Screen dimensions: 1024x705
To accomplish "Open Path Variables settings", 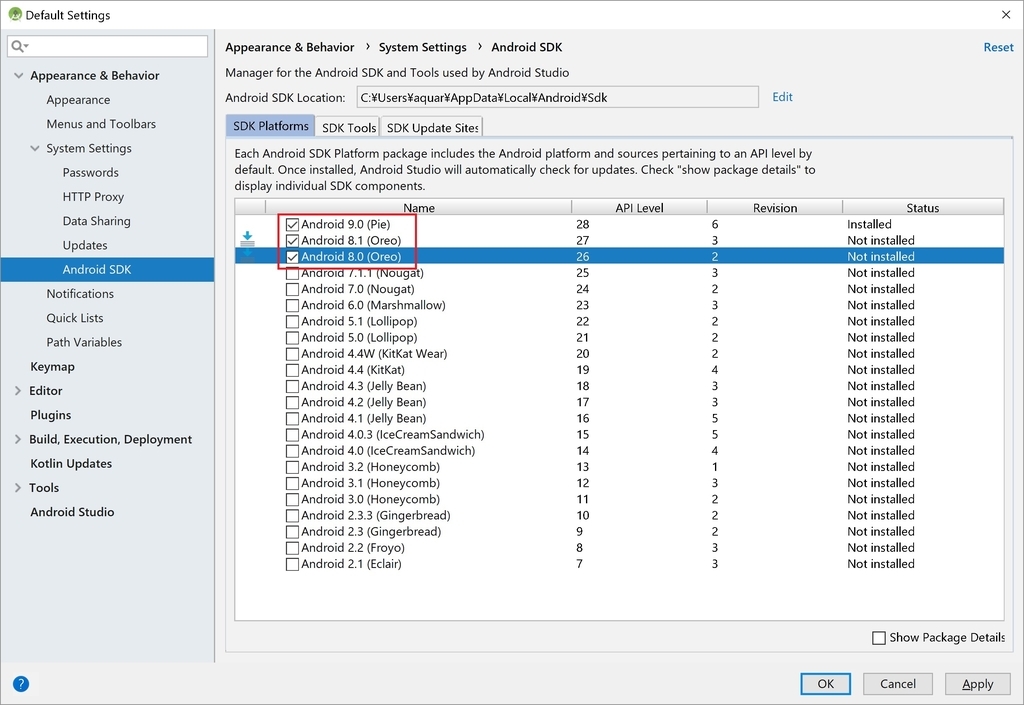I will (x=84, y=342).
